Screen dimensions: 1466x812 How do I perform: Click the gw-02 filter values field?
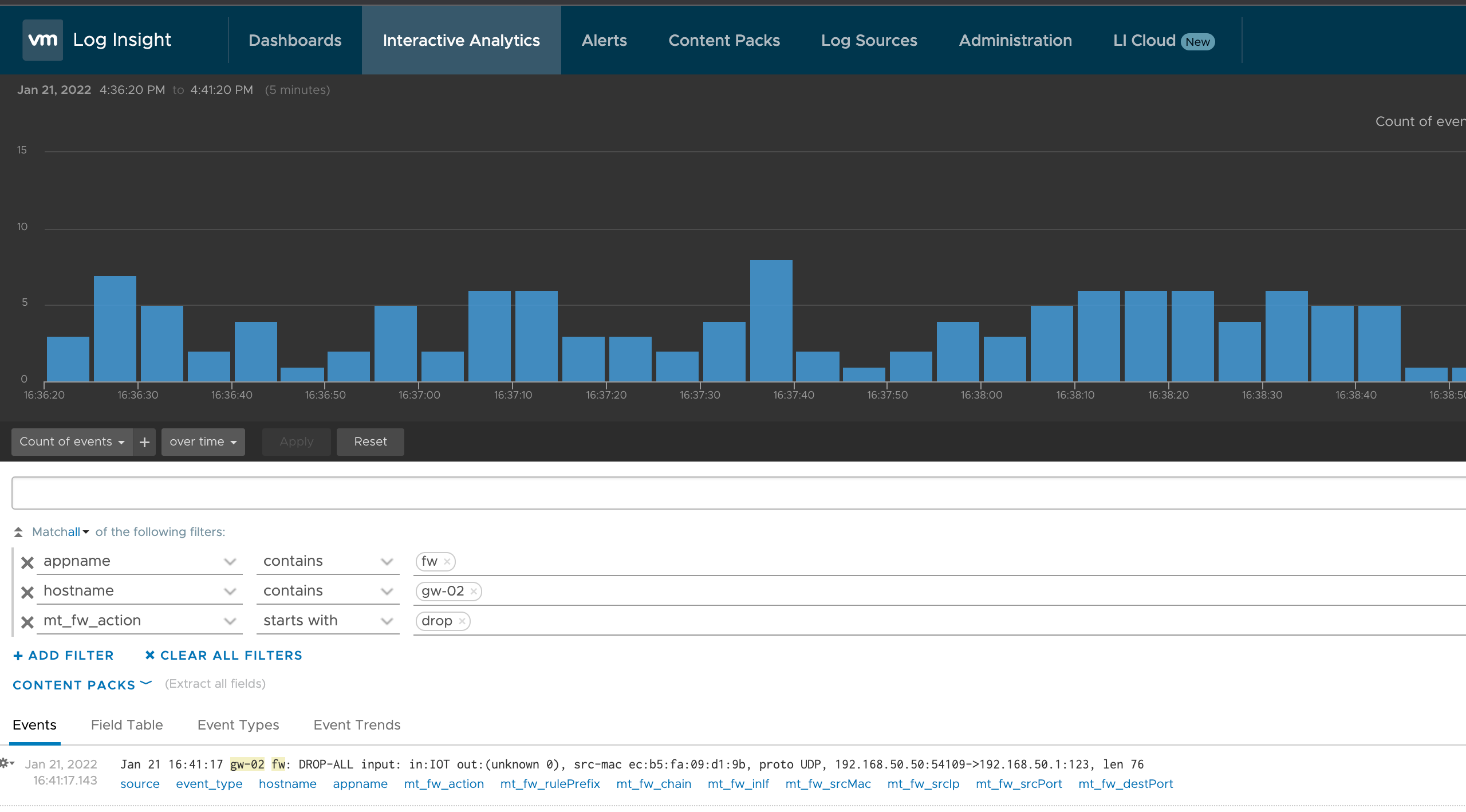(939, 592)
